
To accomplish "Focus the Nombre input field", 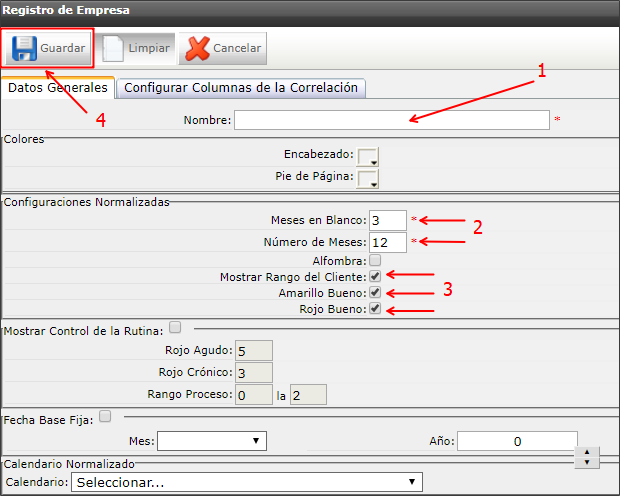I will tap(391, 120).
